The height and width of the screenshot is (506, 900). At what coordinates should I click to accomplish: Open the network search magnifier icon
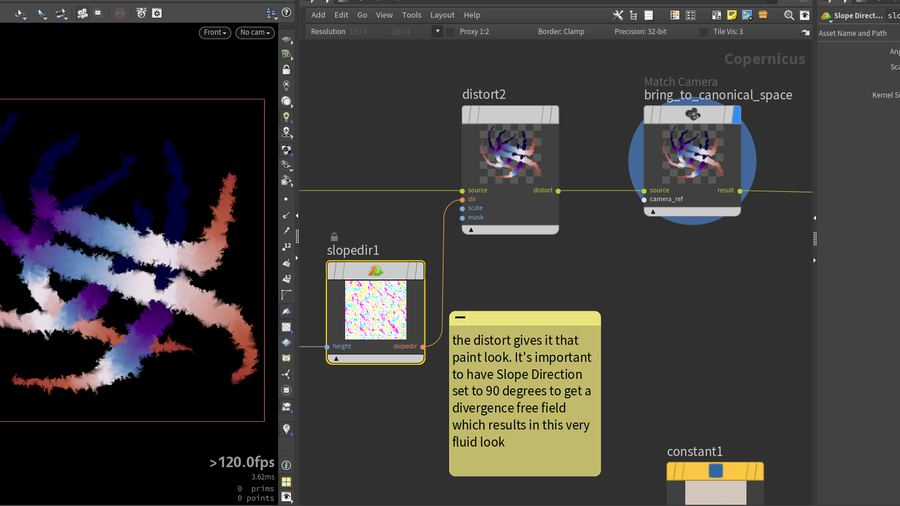tap(789, 15)
